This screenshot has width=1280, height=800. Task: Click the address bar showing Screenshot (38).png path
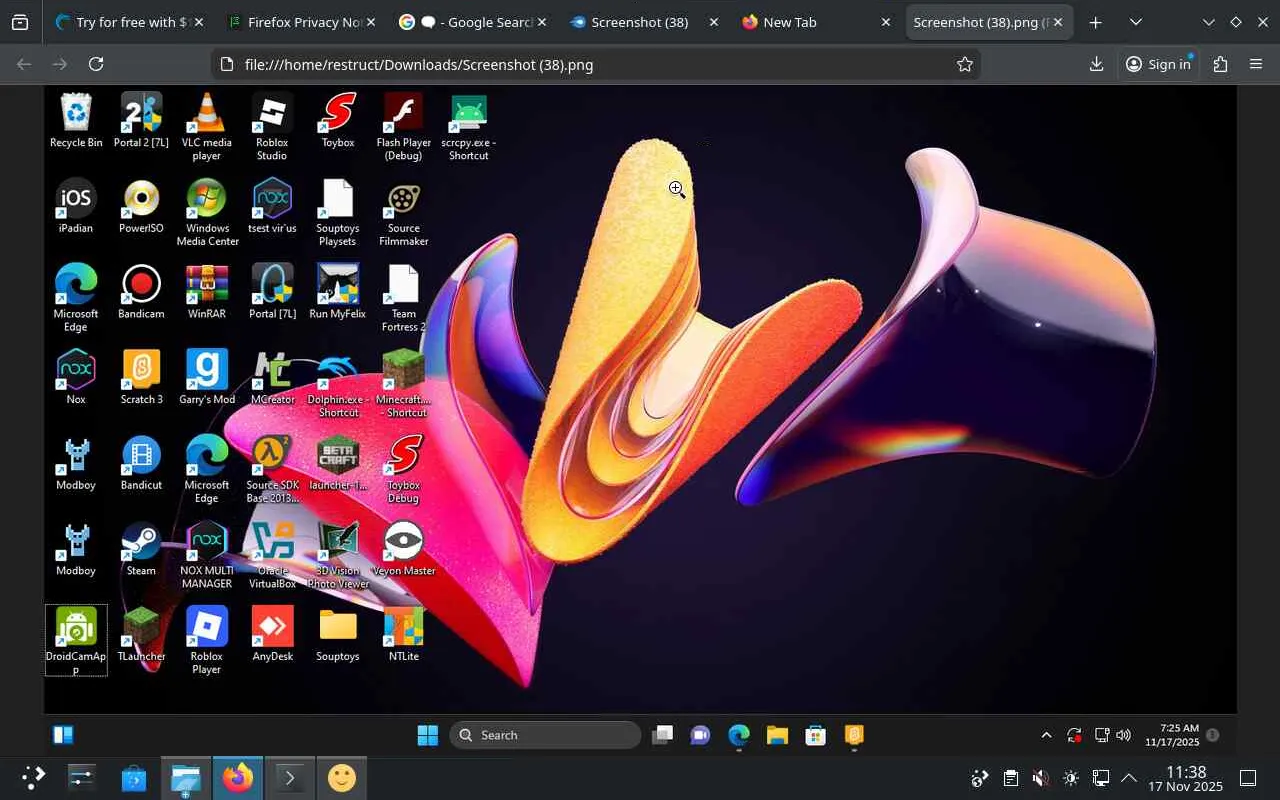click(595, 64)
